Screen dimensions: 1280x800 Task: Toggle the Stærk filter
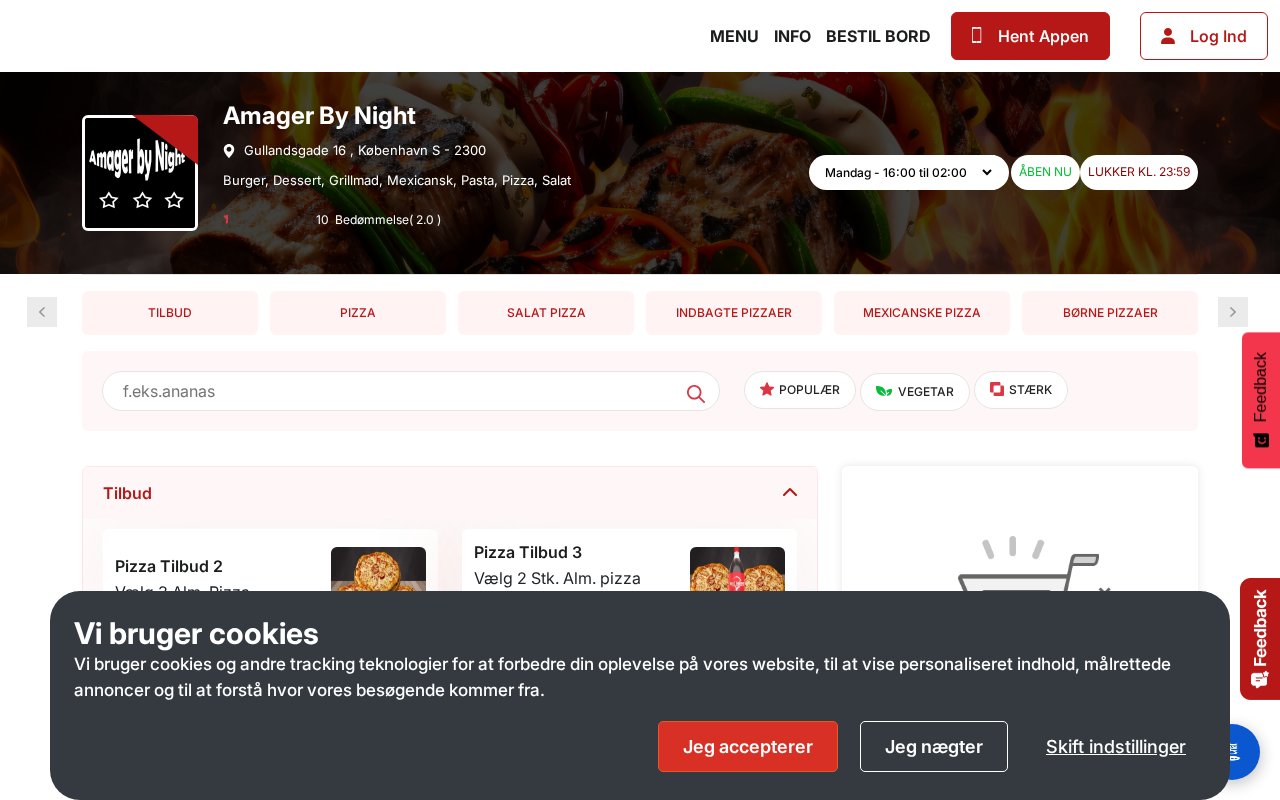pos(1021,390)
